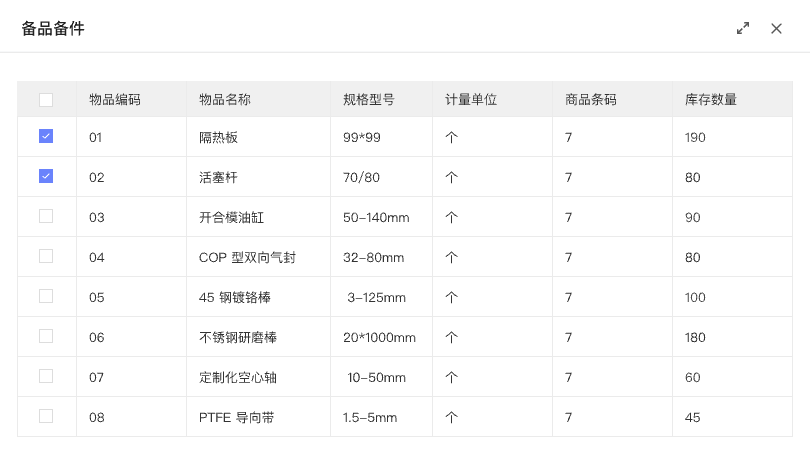Uncheck the checkbox for item 02
Viewport: 810px width, 471px height.
[46, 176]
